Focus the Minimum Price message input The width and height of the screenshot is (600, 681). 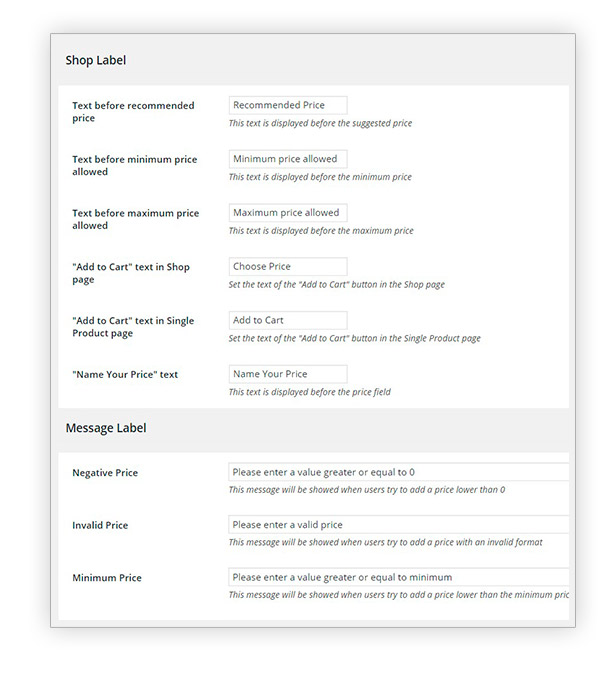398,577
